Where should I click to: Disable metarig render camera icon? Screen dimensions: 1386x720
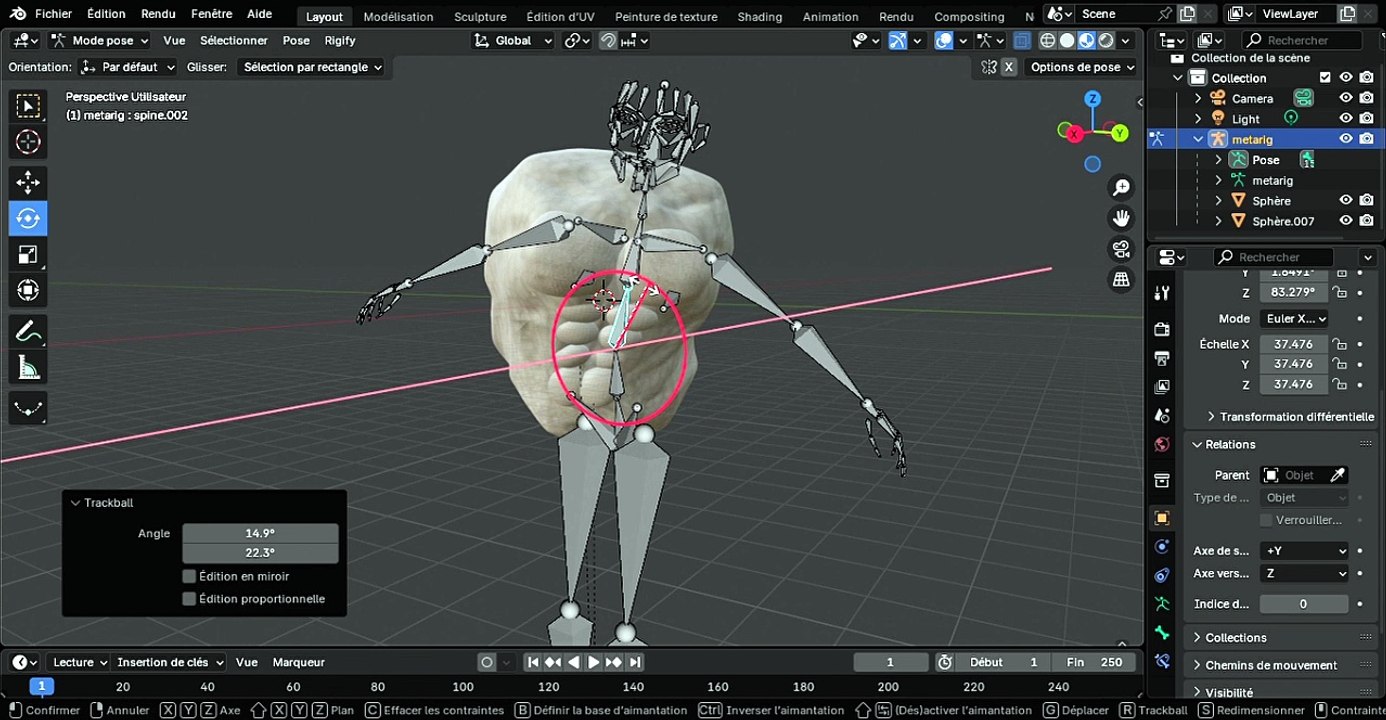tap(1366, 139)
